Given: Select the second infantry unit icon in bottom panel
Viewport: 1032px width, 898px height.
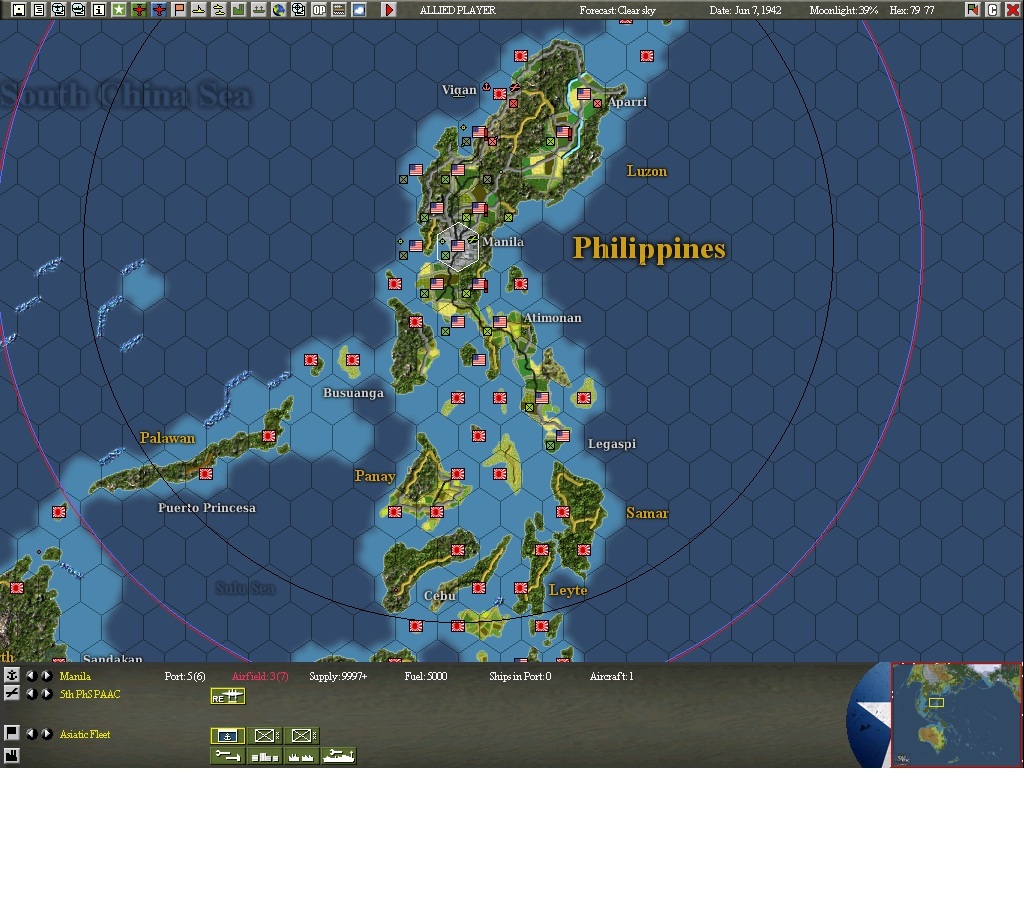Looking at the screenshot, I should pyautogui.click(x=302, y=735).
